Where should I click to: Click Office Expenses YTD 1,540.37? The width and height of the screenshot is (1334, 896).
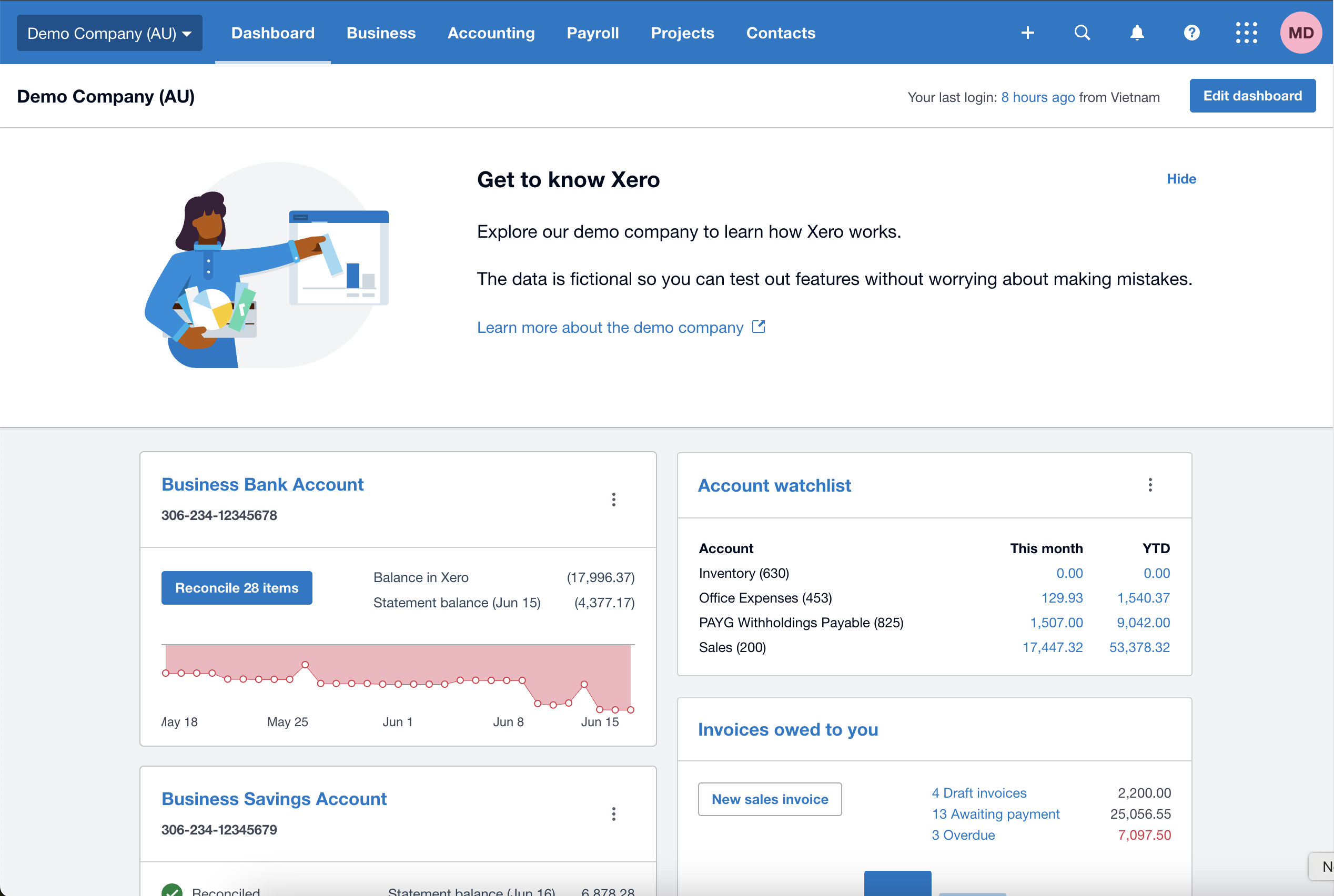tap(1143, 598)
